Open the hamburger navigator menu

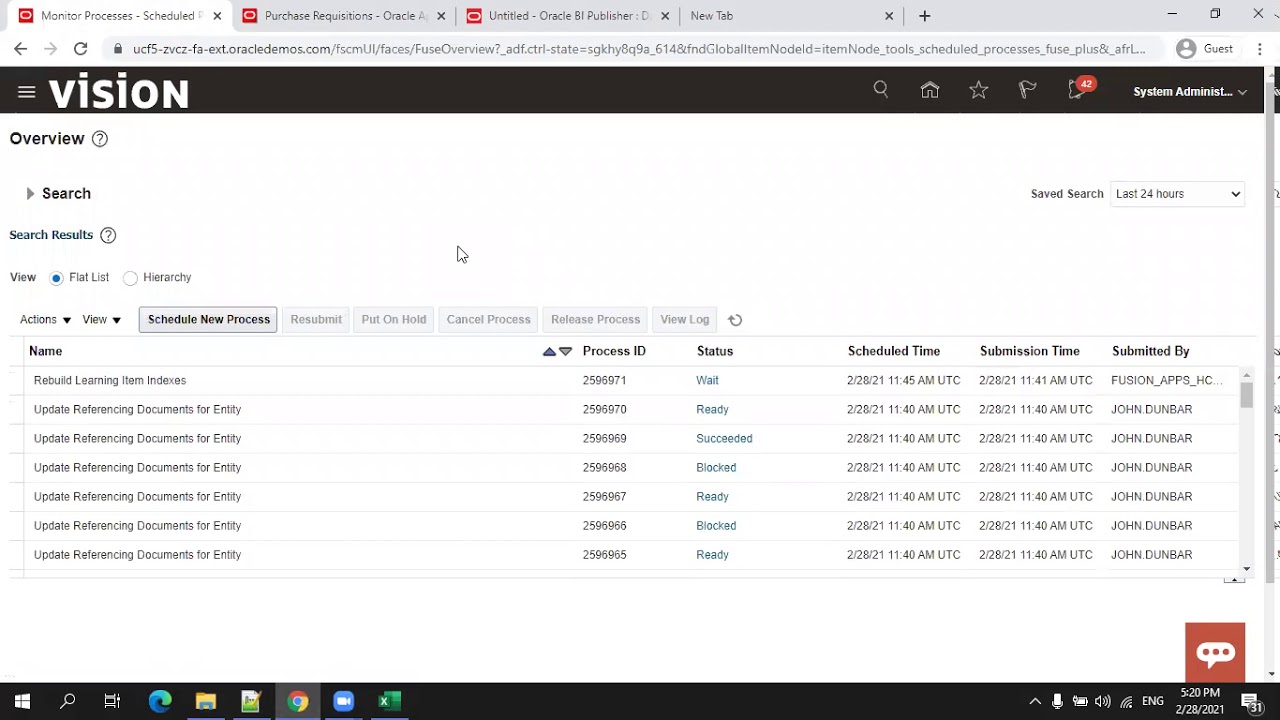pos(27,92)
